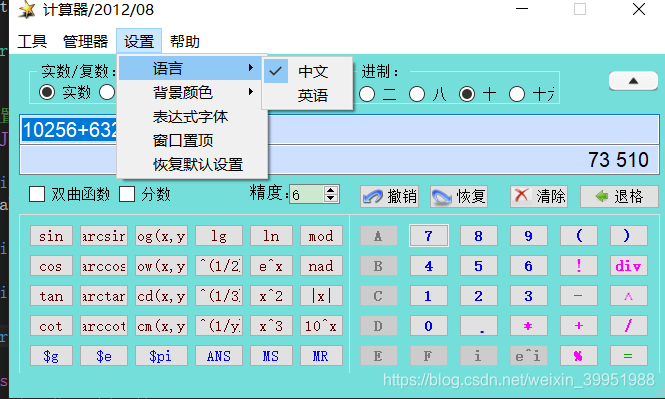The height and width of the screenshot is (399, 665).
Task: Click the 撤销 undo button
Action: [390, 196]
